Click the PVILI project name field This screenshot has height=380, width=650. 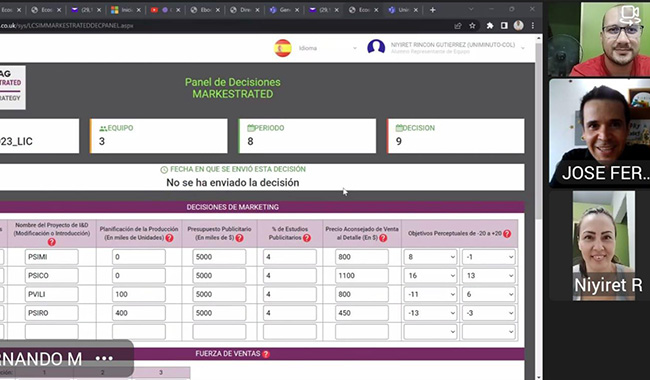pyautogui.click(x=51, y=294)
